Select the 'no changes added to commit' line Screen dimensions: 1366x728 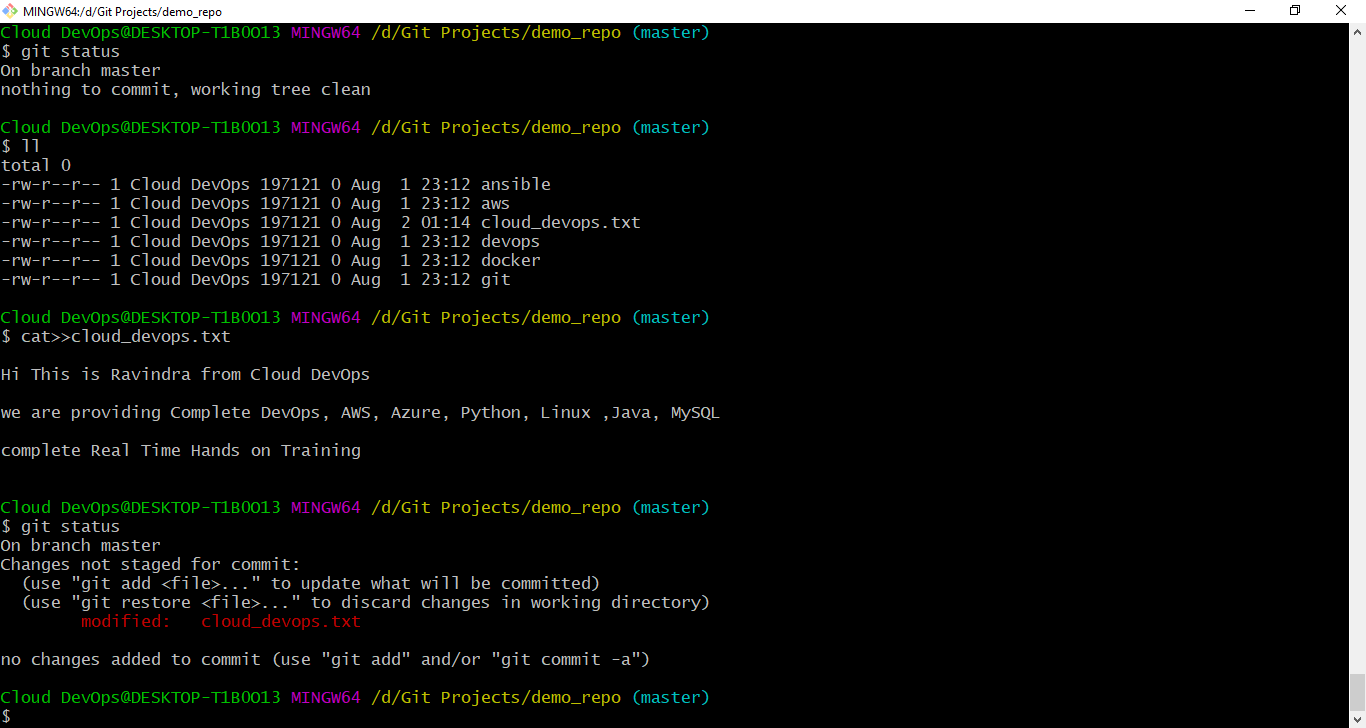325,659
